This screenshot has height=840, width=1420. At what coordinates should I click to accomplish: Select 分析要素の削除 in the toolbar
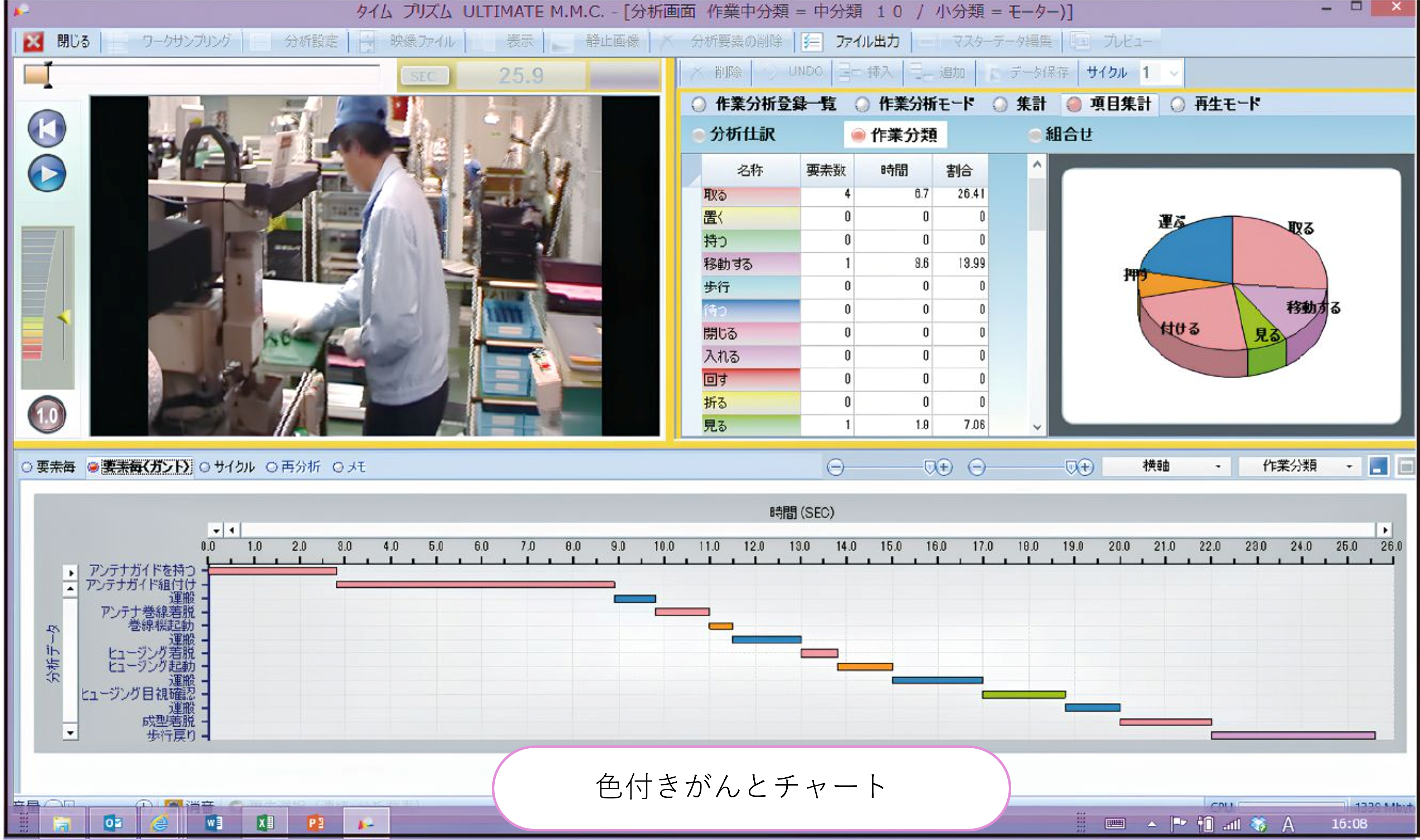click(722, 41)
